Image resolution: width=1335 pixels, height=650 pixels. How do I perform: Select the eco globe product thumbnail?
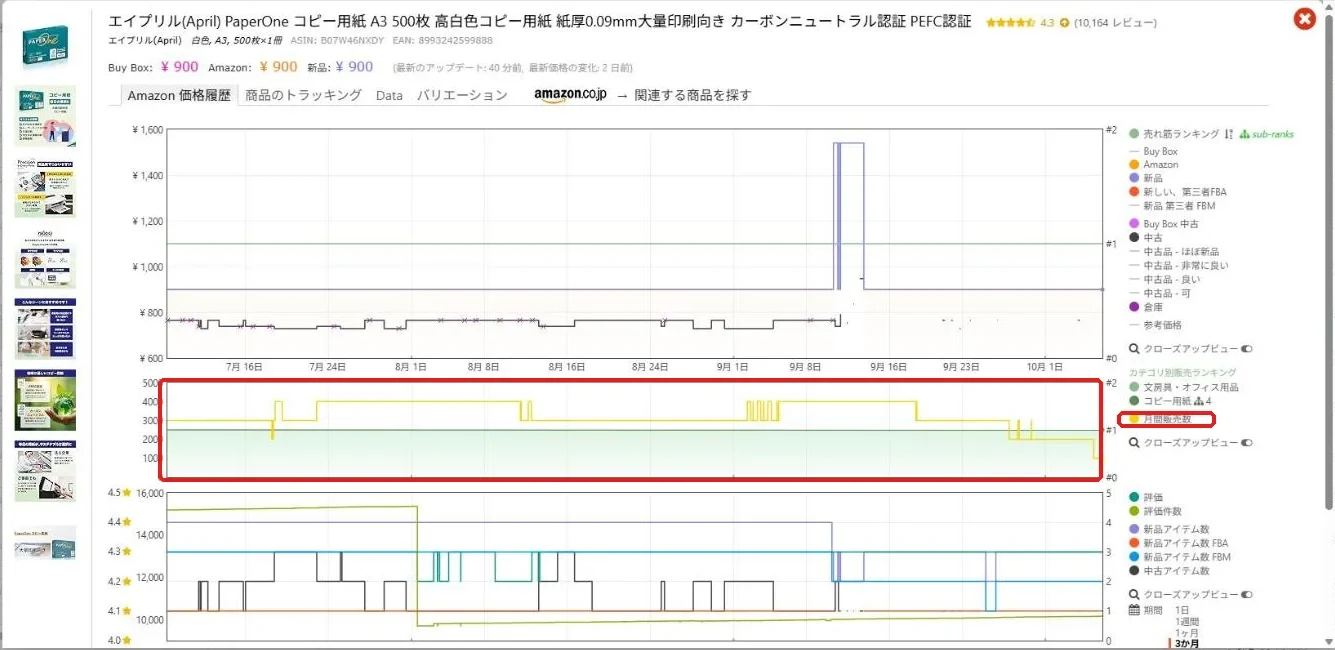[x=45, y=400]
